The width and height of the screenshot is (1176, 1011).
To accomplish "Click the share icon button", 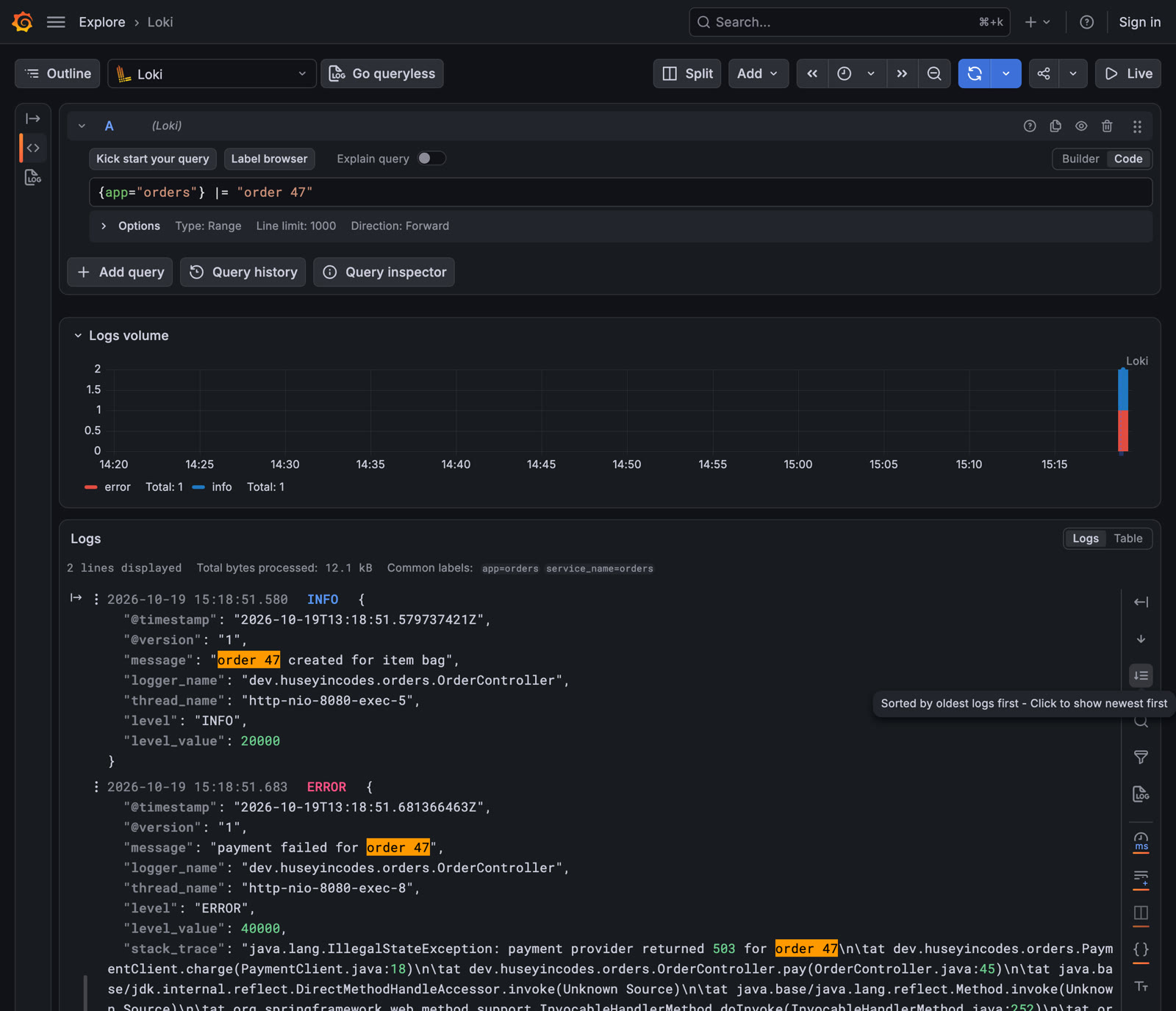I will [x=1044, y=73].
